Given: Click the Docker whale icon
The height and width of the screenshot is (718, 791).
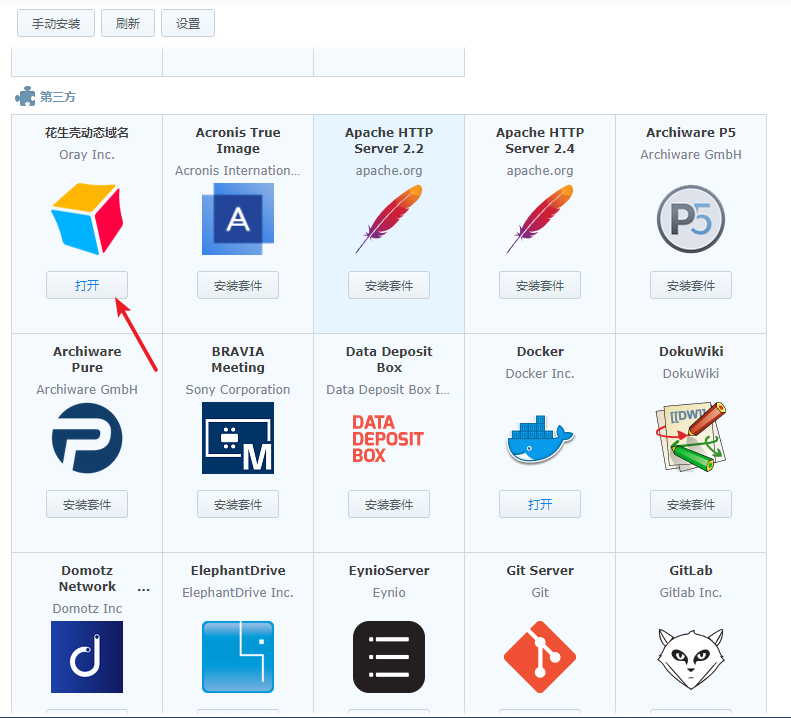Looking at the screenshot, I should point(540,438).
